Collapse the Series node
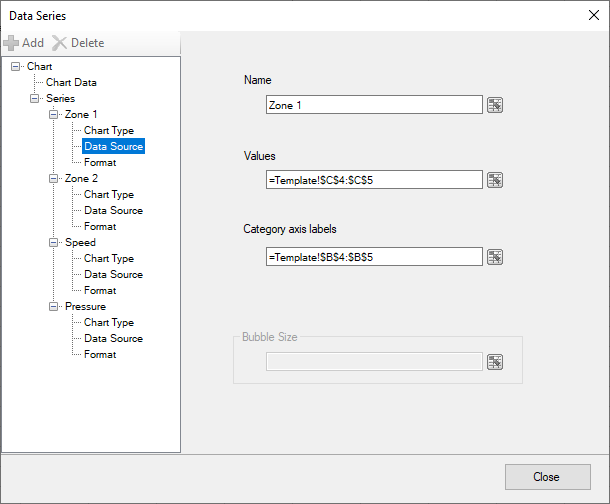Screen dimensions: 610x504 point(34,98)
